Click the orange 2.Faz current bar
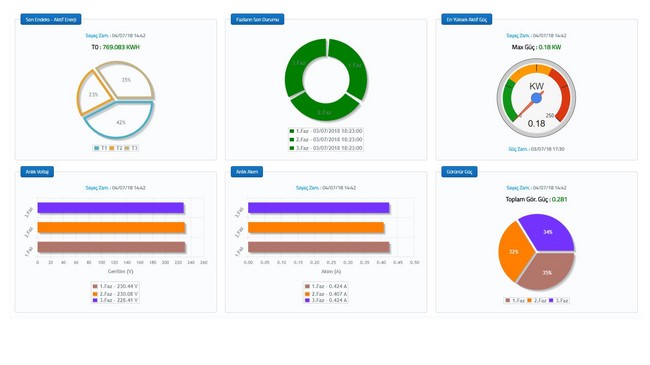Screen dimensions: 650x365 (316, 228)
